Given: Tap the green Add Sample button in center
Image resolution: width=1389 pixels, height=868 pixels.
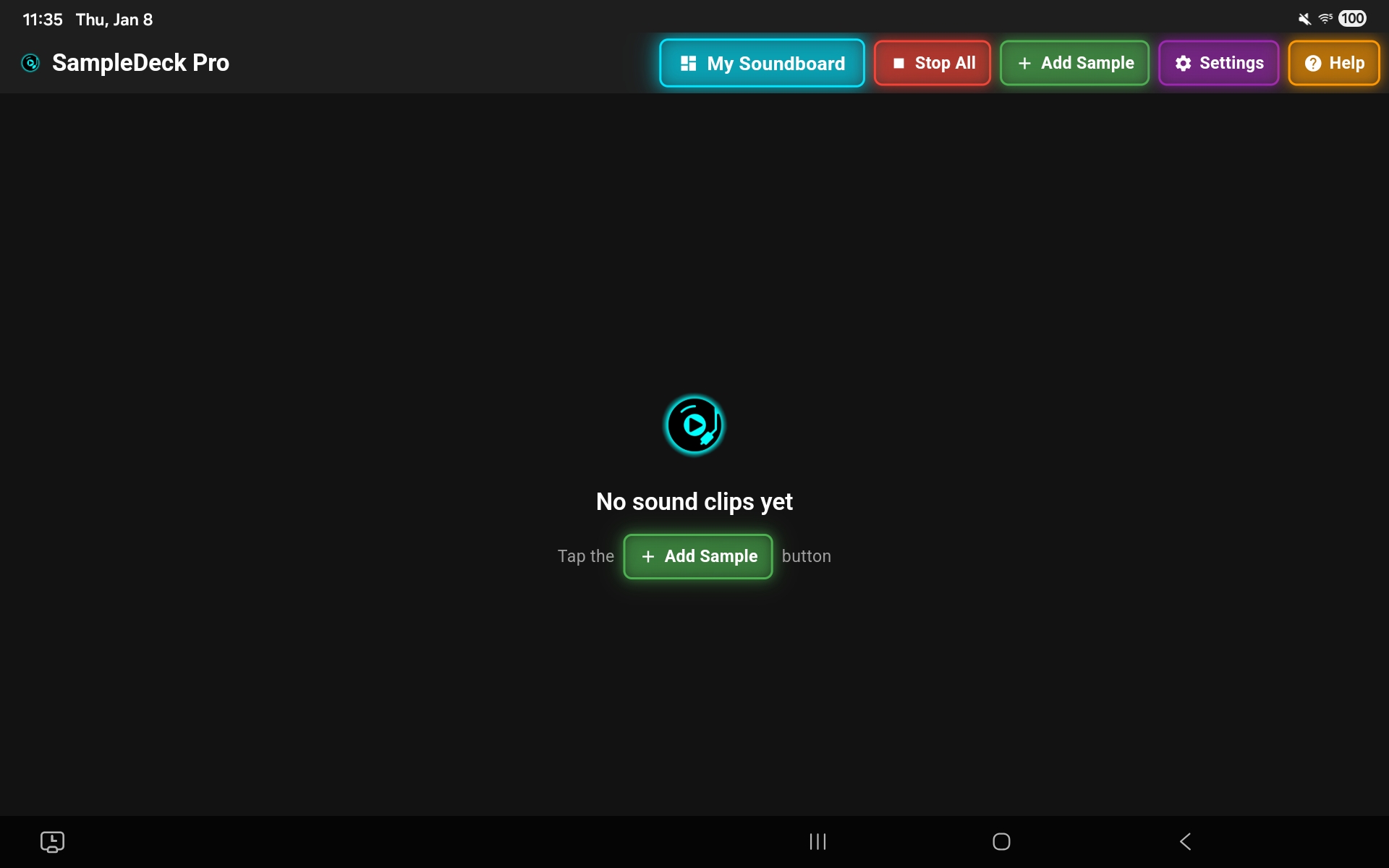Looking at the screenshot, I should (697, 556).
